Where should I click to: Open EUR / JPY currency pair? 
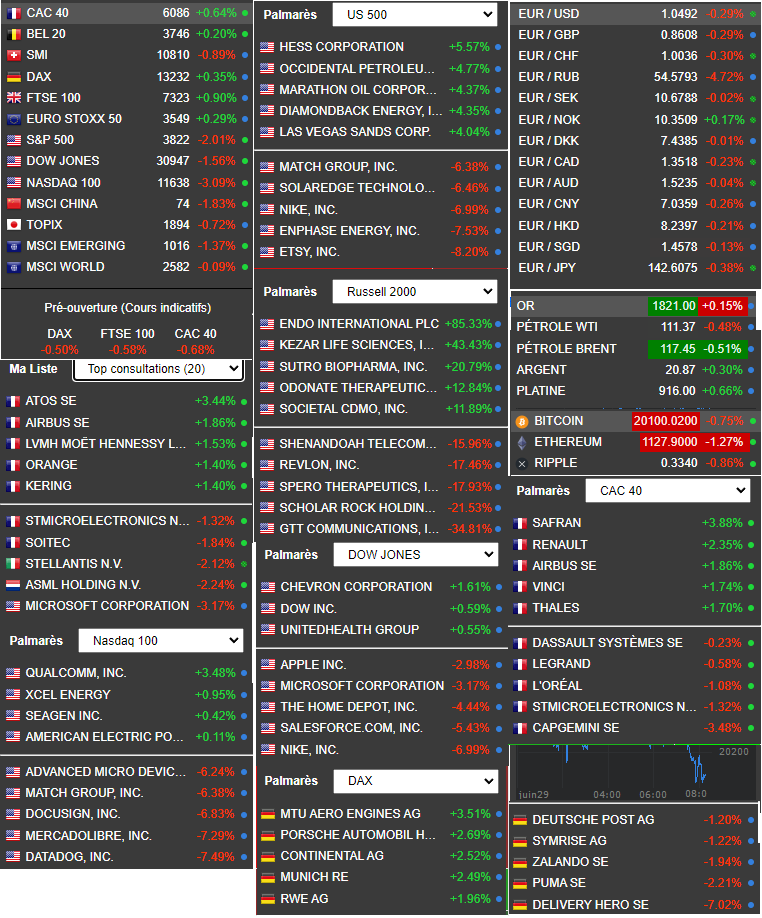tap(636, 268)
